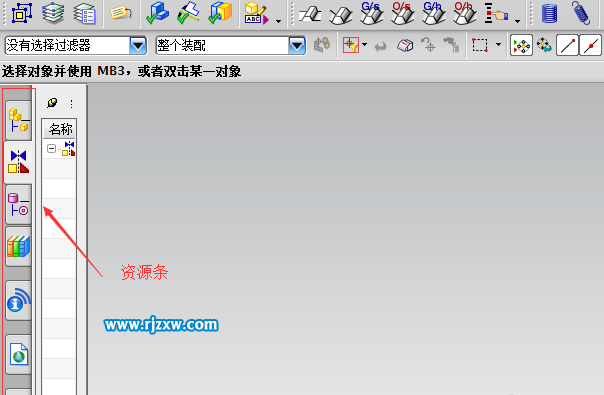The image size is (604, 395).
Task: Click the upright blue coil spring icon
Action: coord(550,13)
